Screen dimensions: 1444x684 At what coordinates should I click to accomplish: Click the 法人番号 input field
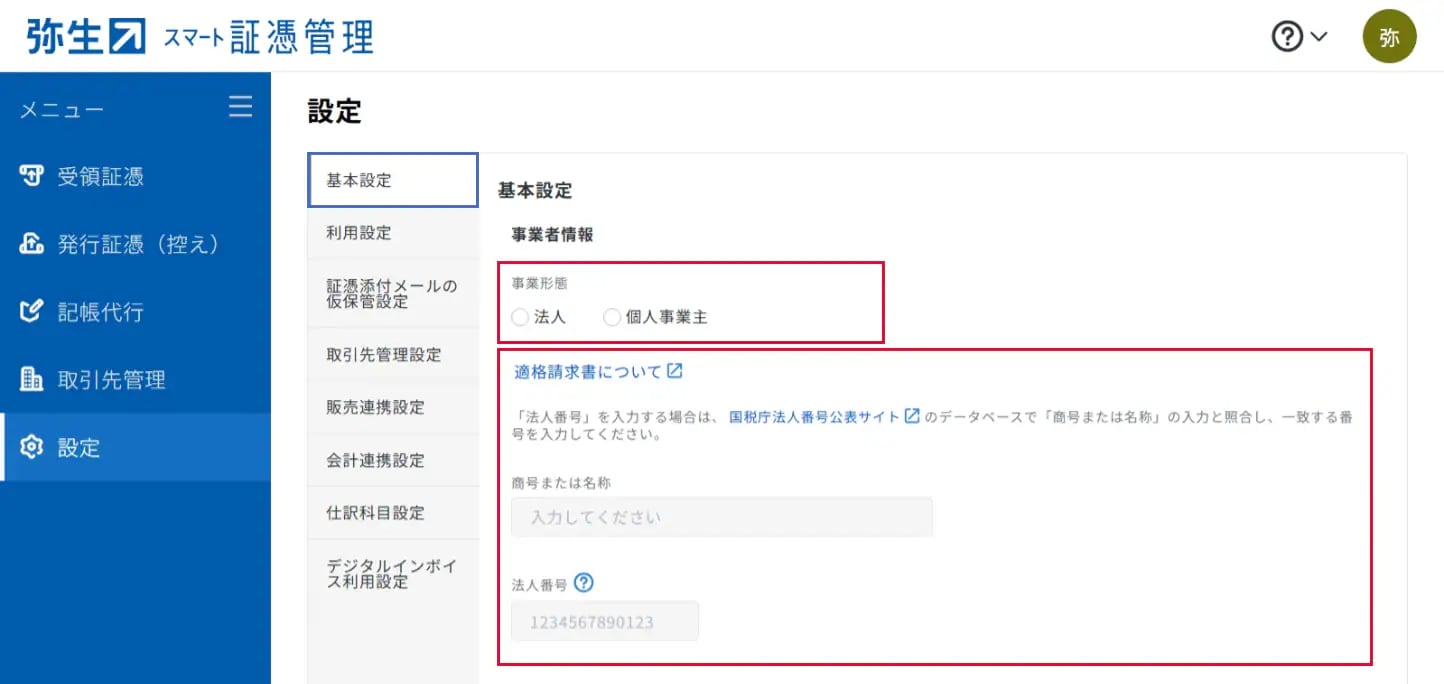(604, 621)
